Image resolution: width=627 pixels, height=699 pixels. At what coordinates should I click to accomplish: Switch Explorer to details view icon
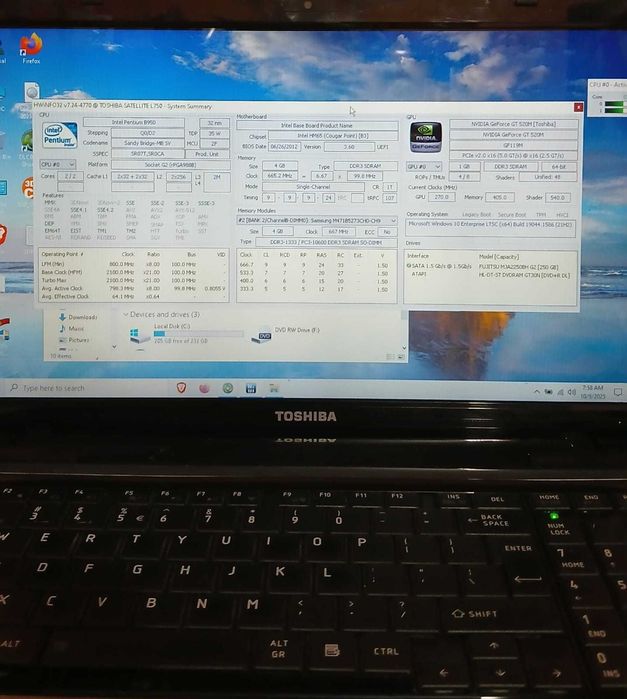pos(390,357)
